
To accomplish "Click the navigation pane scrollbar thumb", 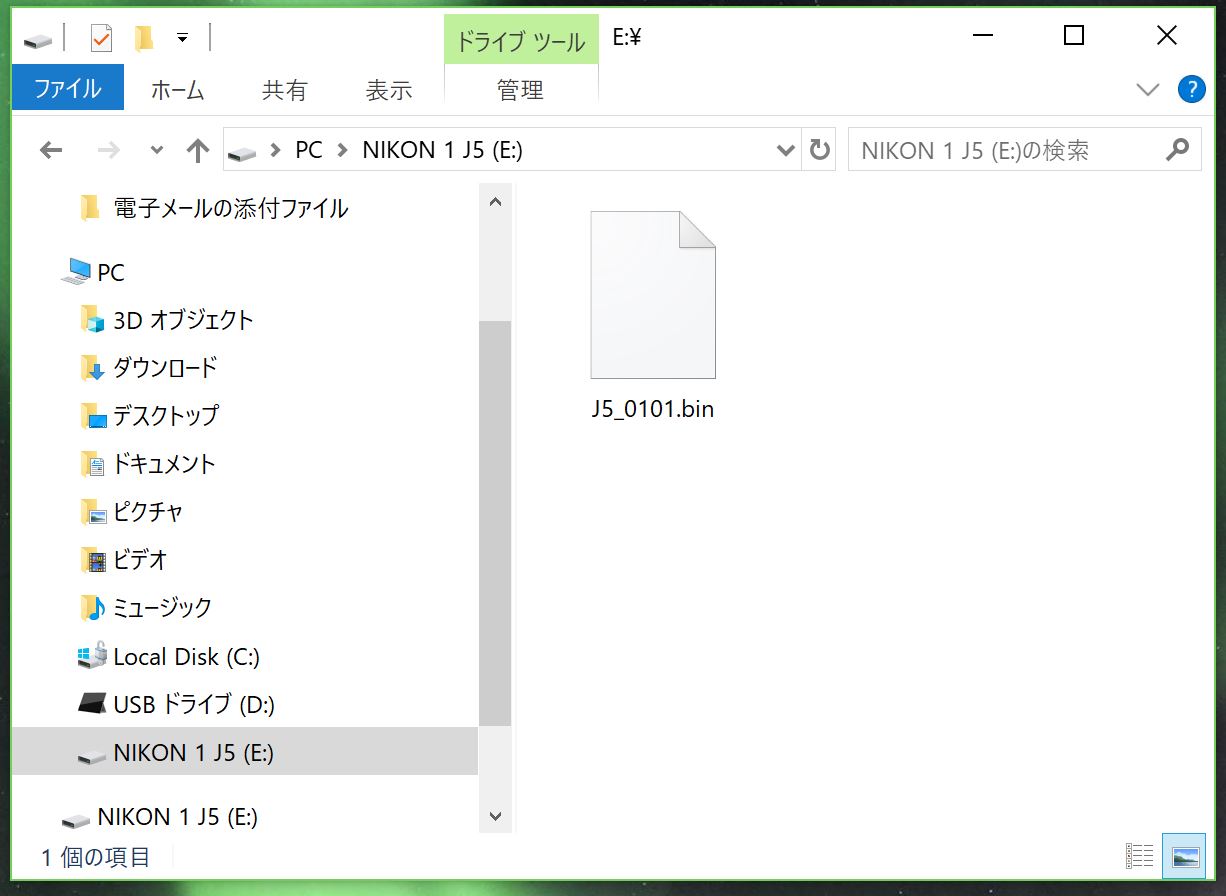I will tap(495, 523).
